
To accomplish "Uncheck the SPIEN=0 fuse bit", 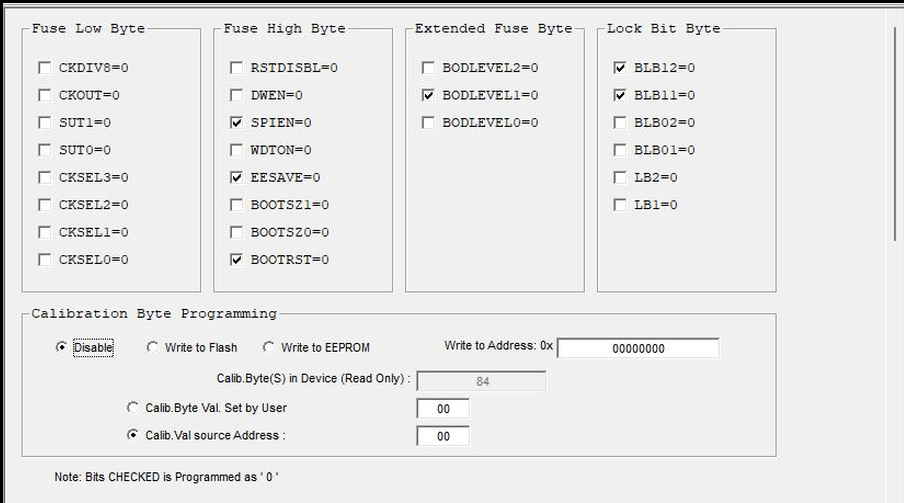I will [236, 122].
